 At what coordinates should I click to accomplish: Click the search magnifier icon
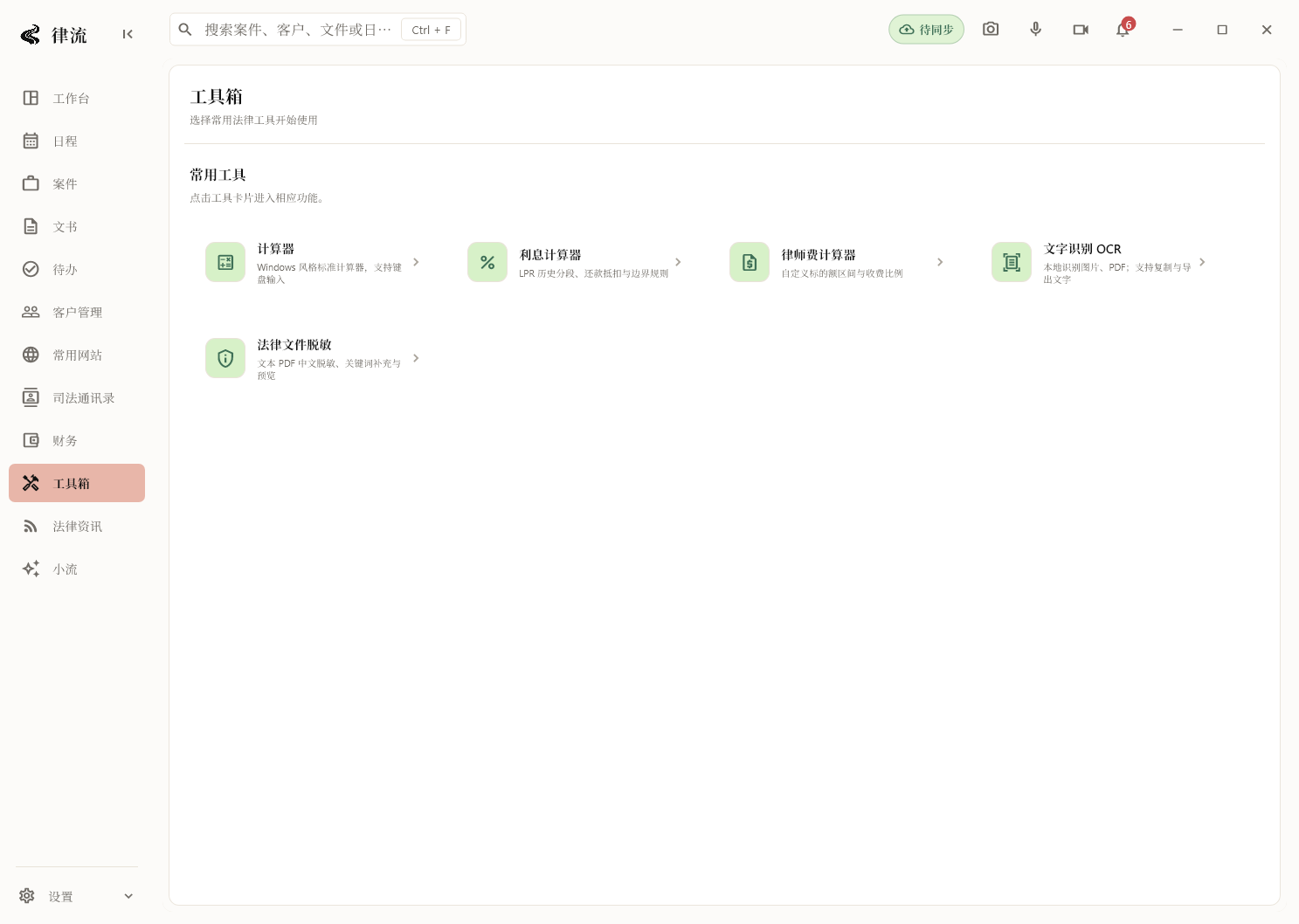[185, 30]
